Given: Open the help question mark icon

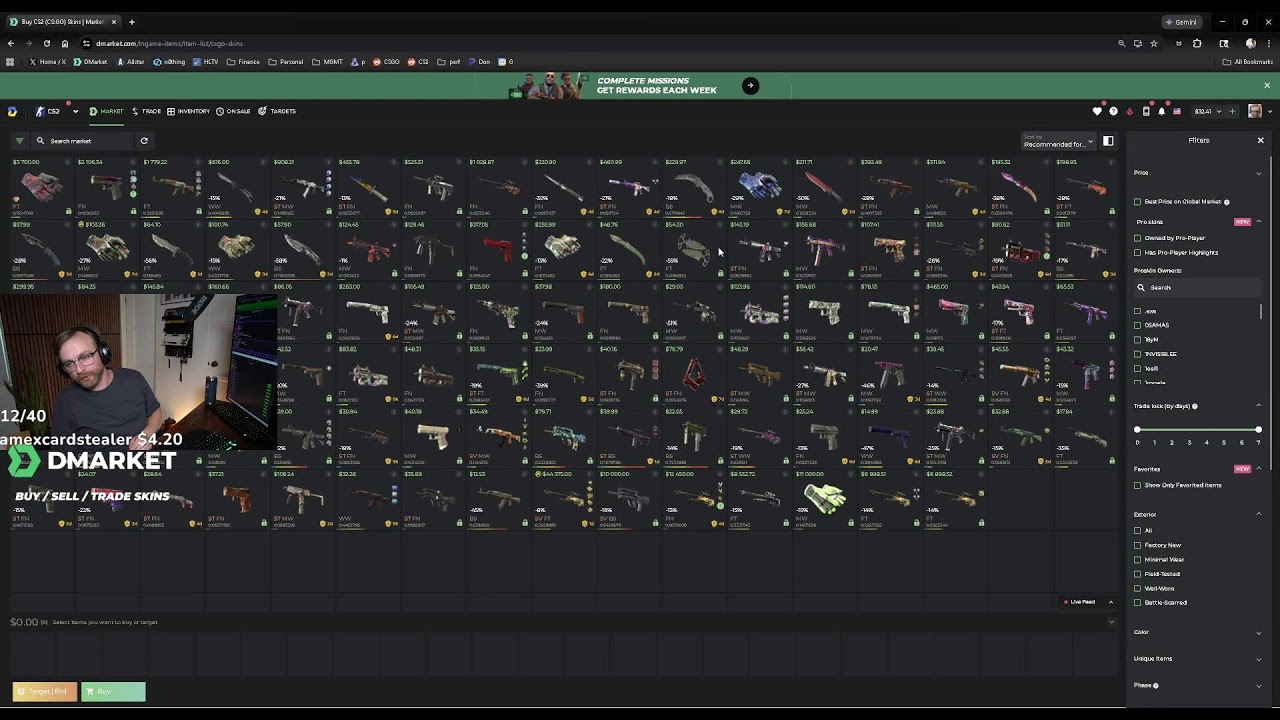Looking at the screenshot, I should [x=1113, y=111].
